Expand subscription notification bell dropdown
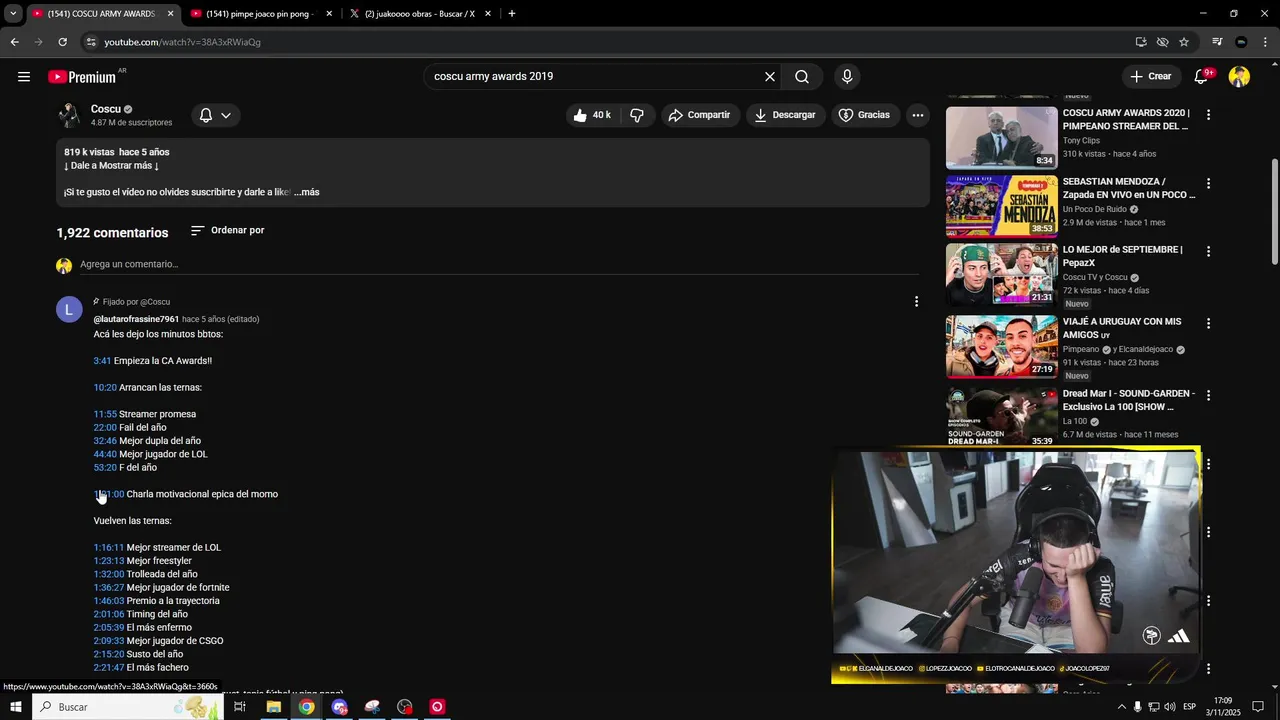 pos(215,115)
